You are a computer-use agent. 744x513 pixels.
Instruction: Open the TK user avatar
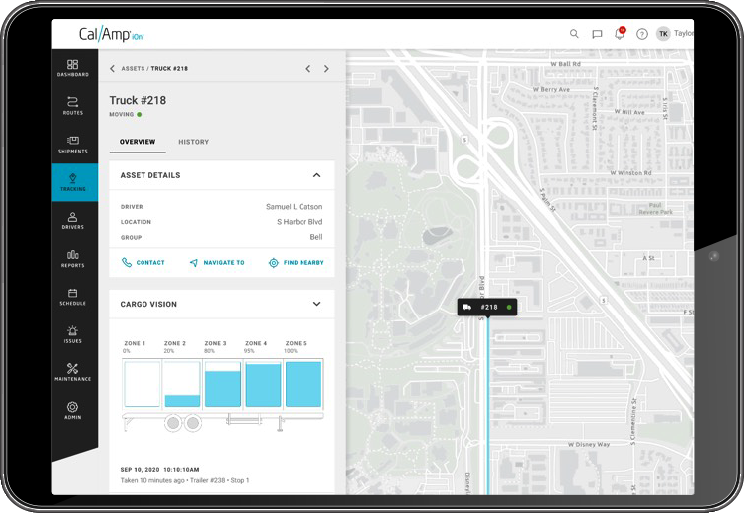[x=663, y=34]
